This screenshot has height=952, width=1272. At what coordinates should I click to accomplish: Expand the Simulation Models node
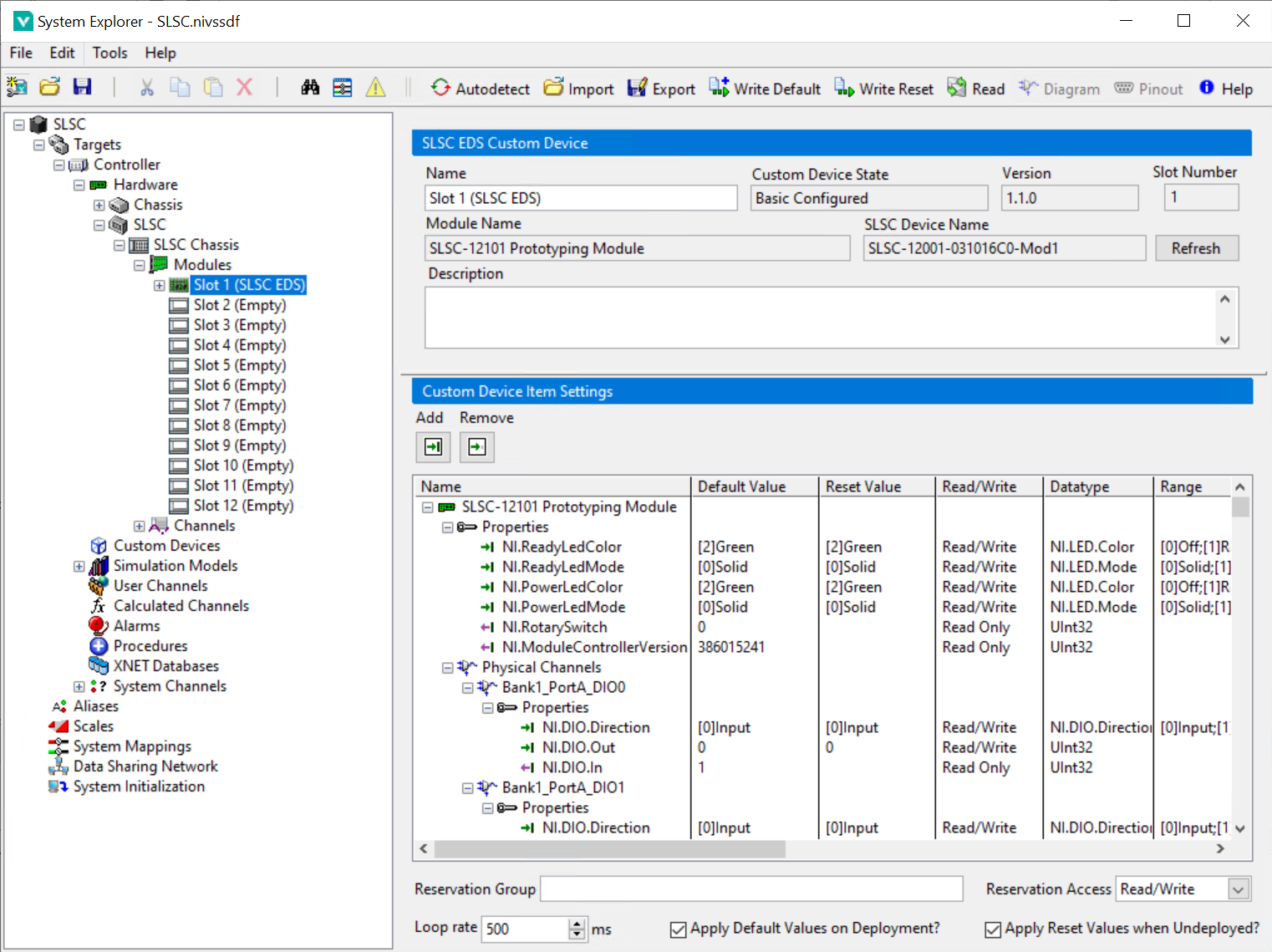tap(79, 566)
